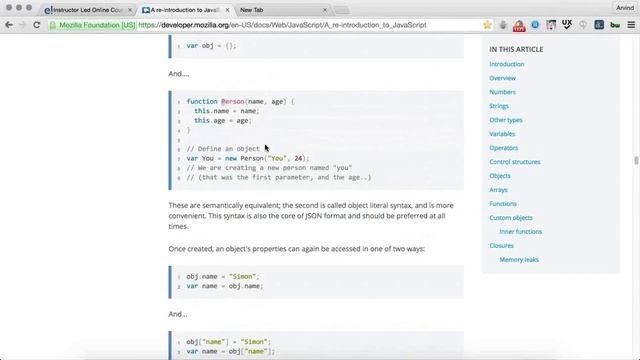
Task: Open the Introduction article link
Action: [507, 64]
